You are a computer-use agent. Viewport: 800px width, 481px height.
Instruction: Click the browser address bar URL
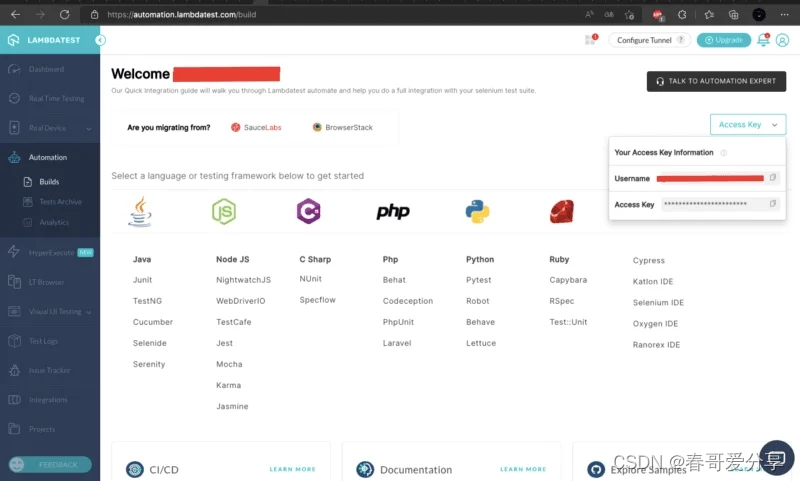[182, 14]
